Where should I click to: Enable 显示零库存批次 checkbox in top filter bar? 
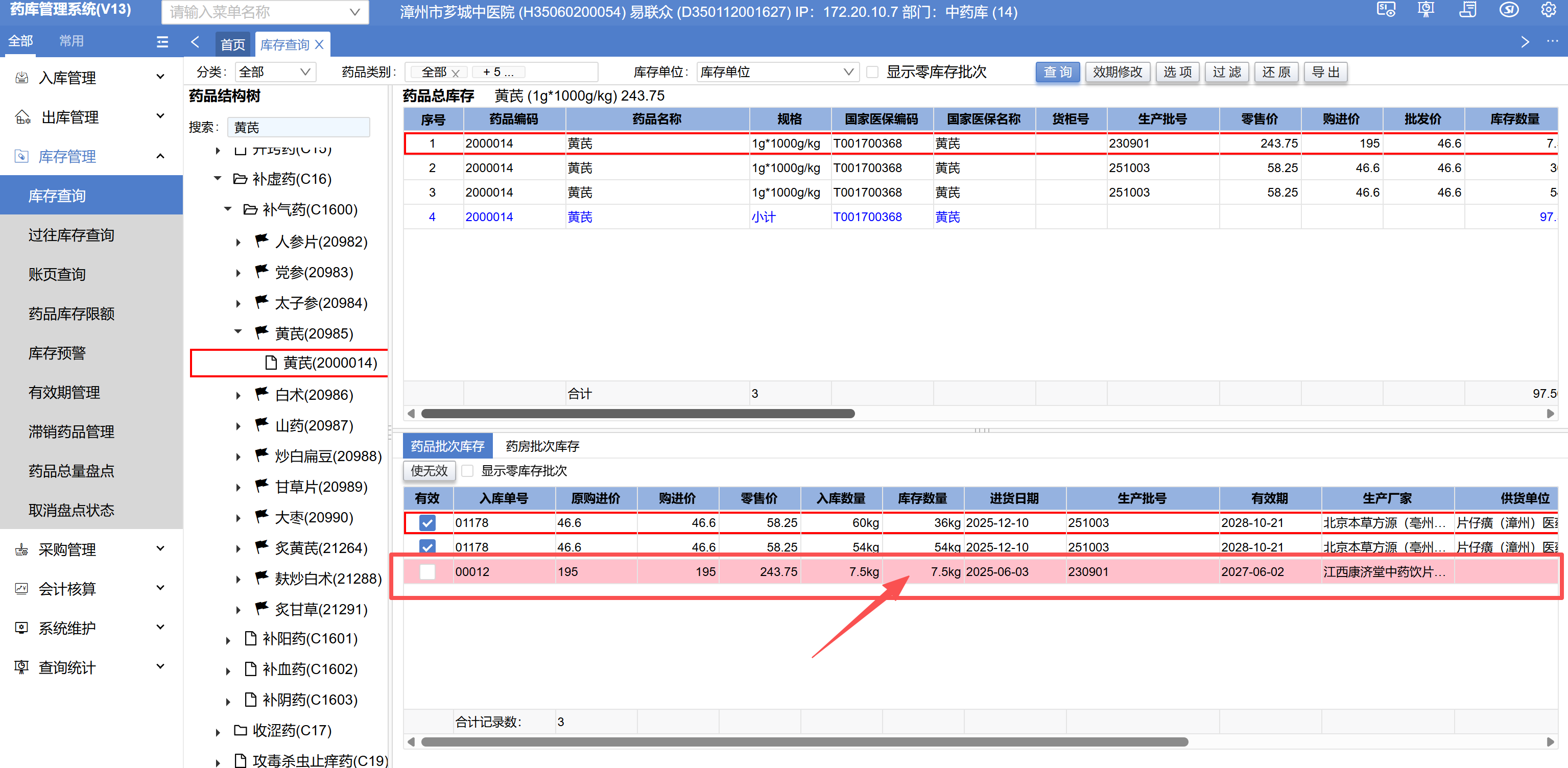[x=872, y=72]
